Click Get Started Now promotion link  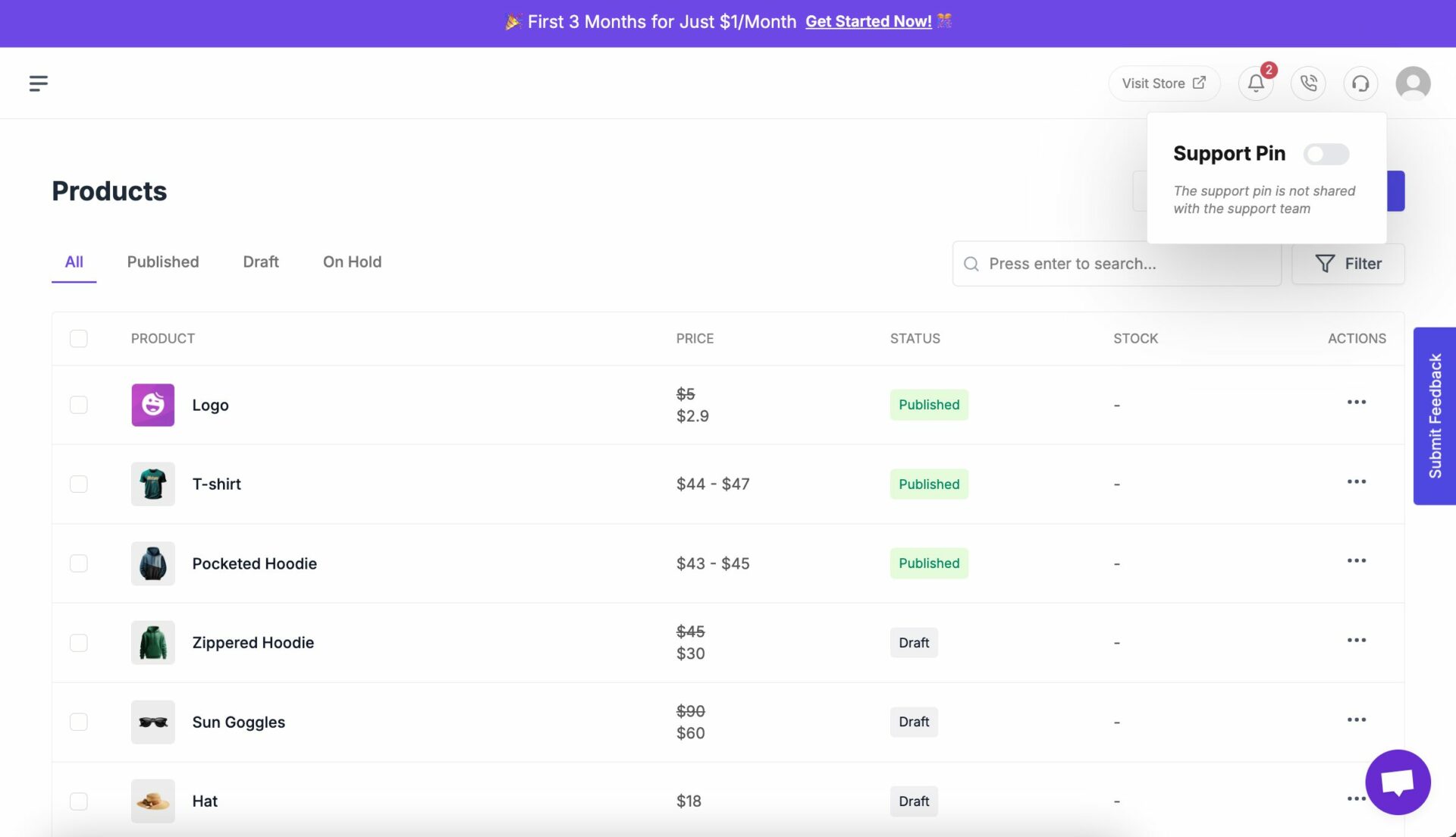[869, 20]
